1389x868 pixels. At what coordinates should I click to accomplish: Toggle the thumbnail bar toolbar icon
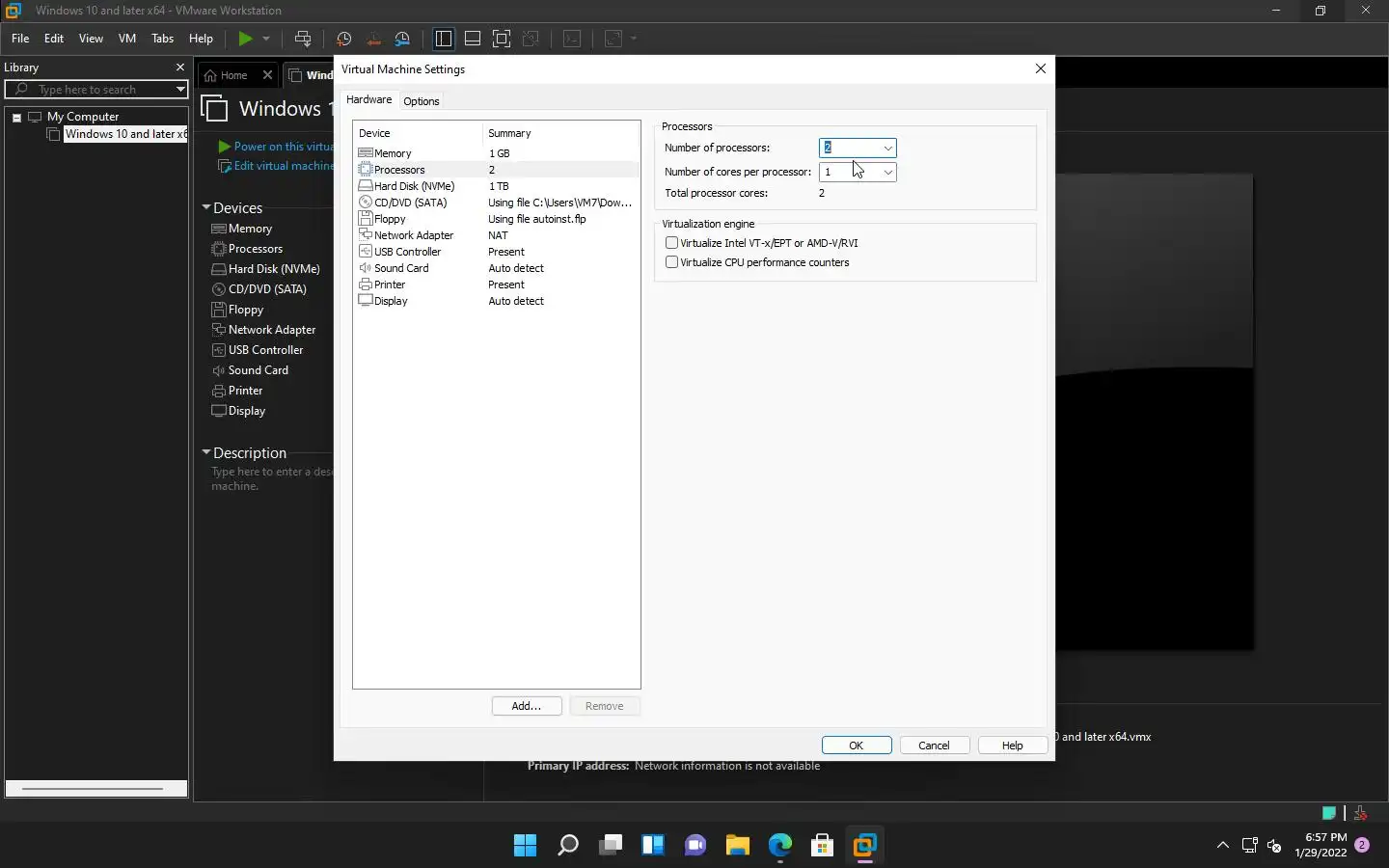click(x=473, y=39)
